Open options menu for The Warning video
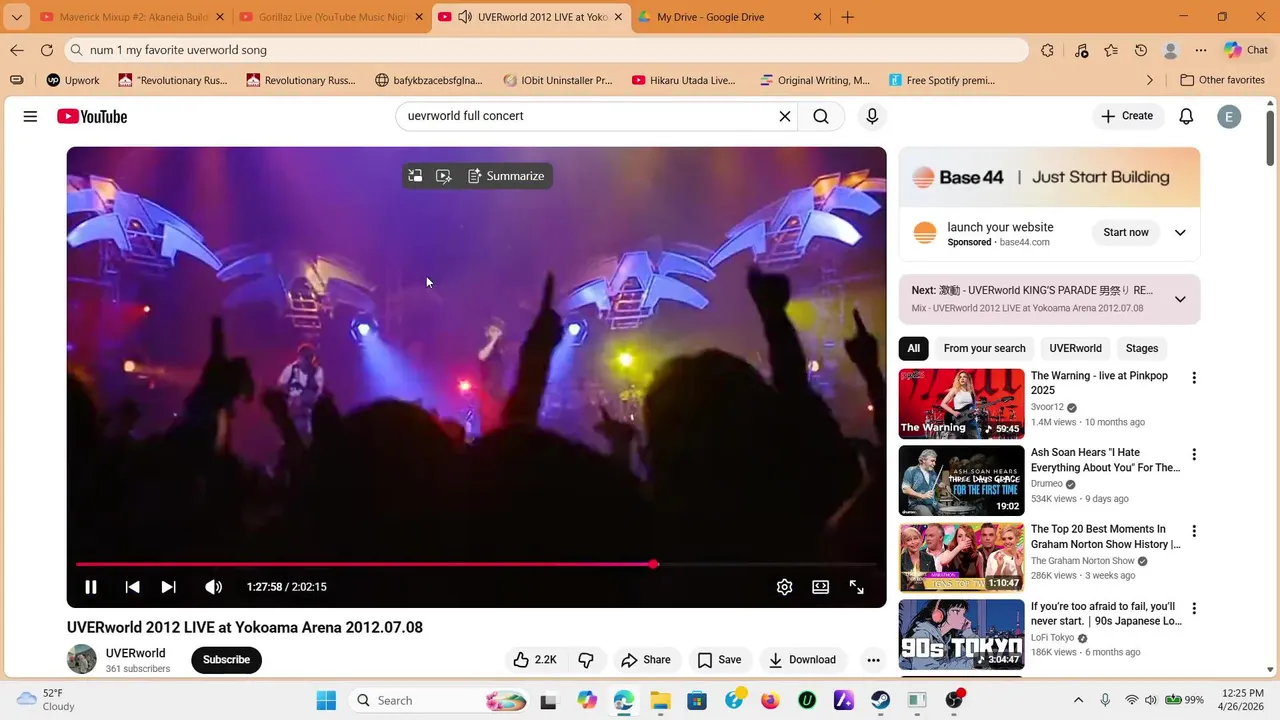This screenshot has width=1280, height=720. pos(1193,378)
